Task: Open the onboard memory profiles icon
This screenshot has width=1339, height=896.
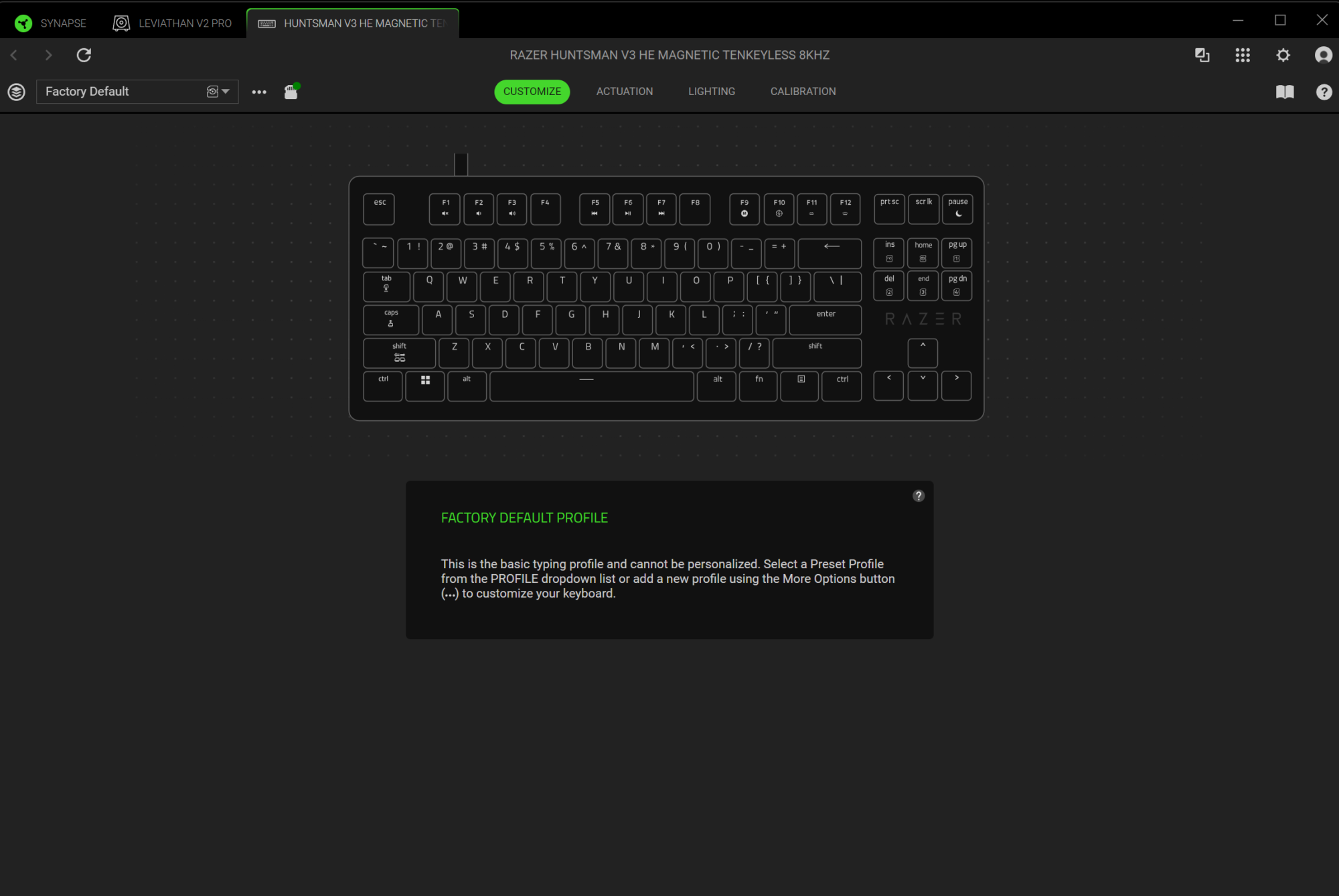Action: pyautogui.click(x=291, y=92)
